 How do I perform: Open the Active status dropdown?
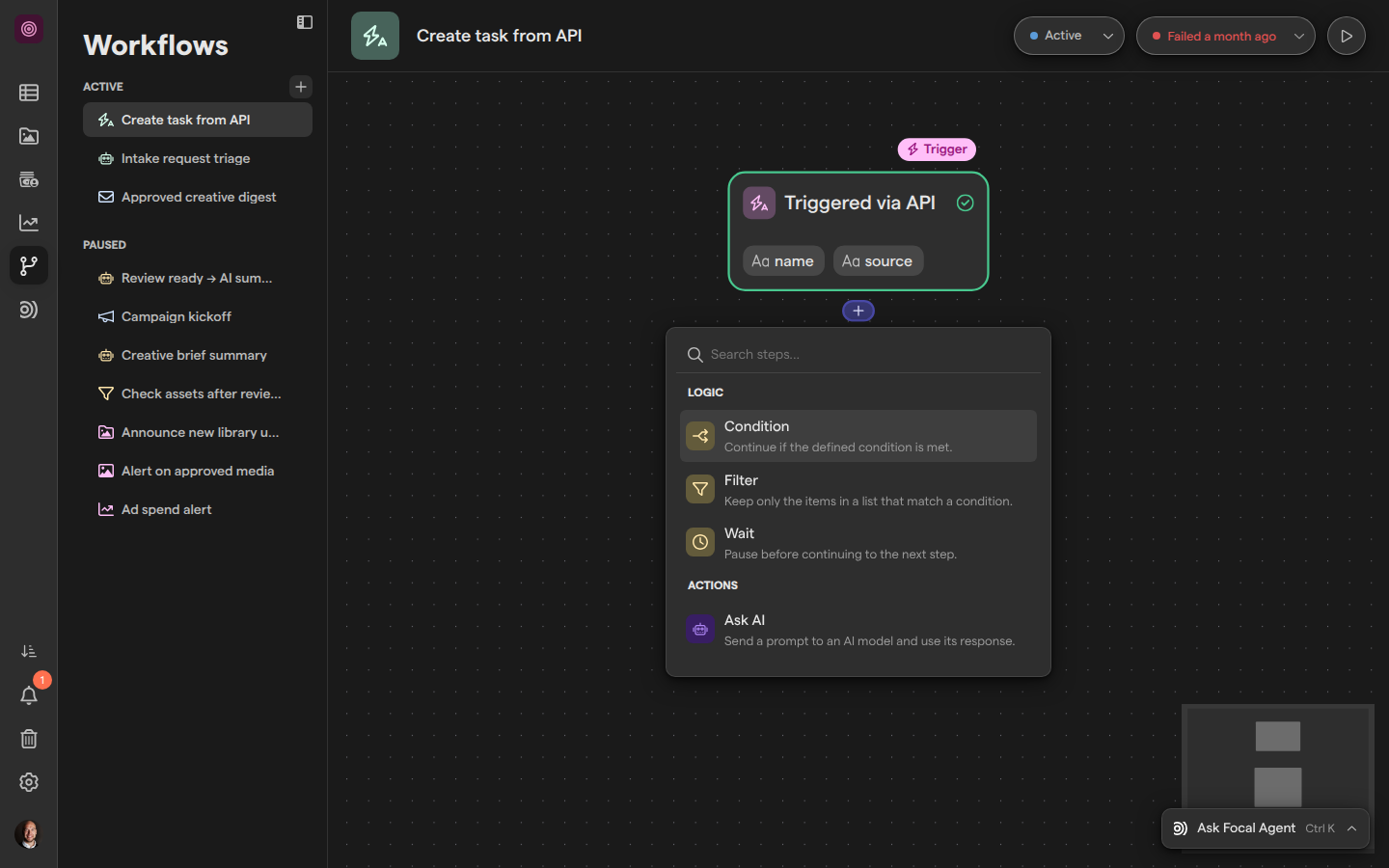point(1069,36)
